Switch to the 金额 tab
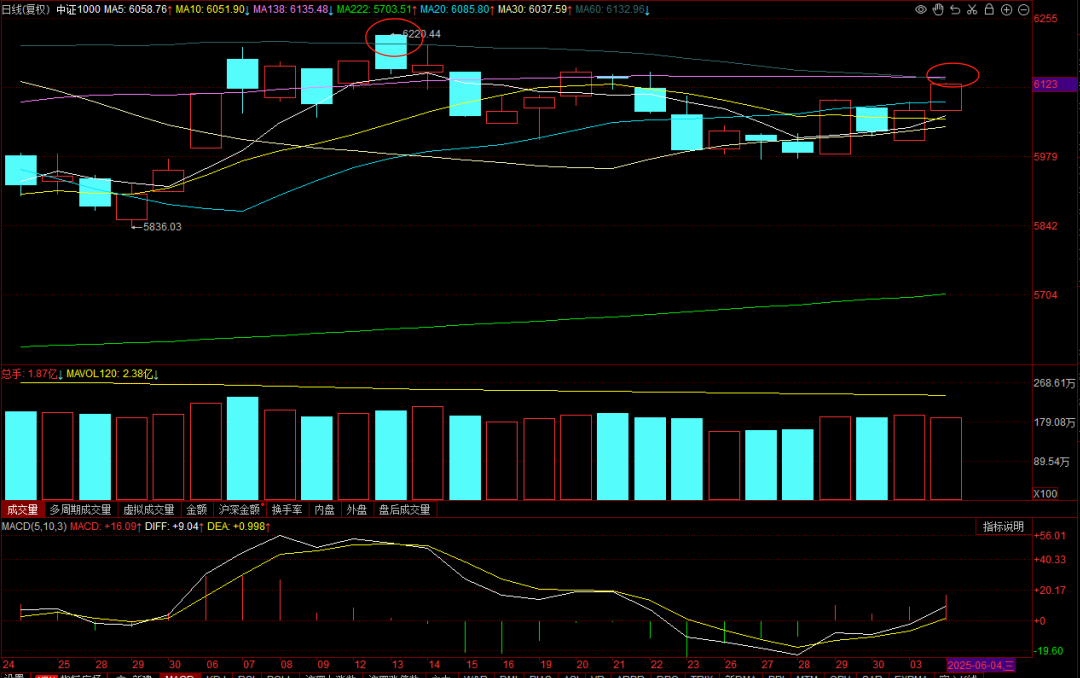Screen dimensions: 1080x678 tap(197, 510)
